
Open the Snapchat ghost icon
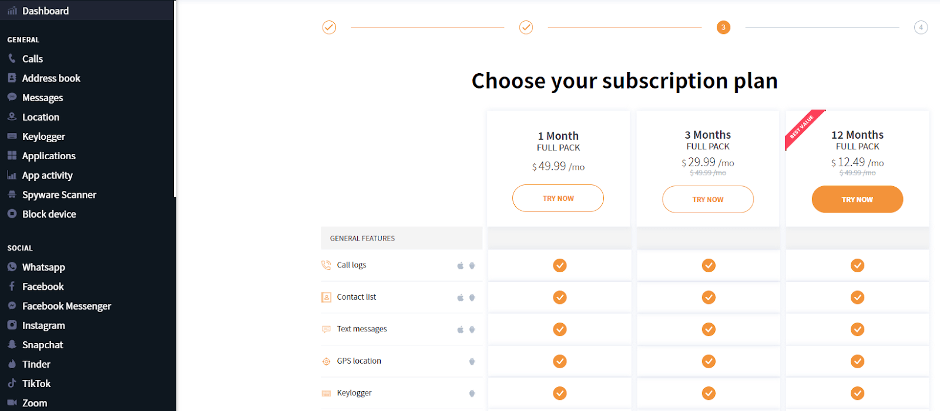point(11,345)
